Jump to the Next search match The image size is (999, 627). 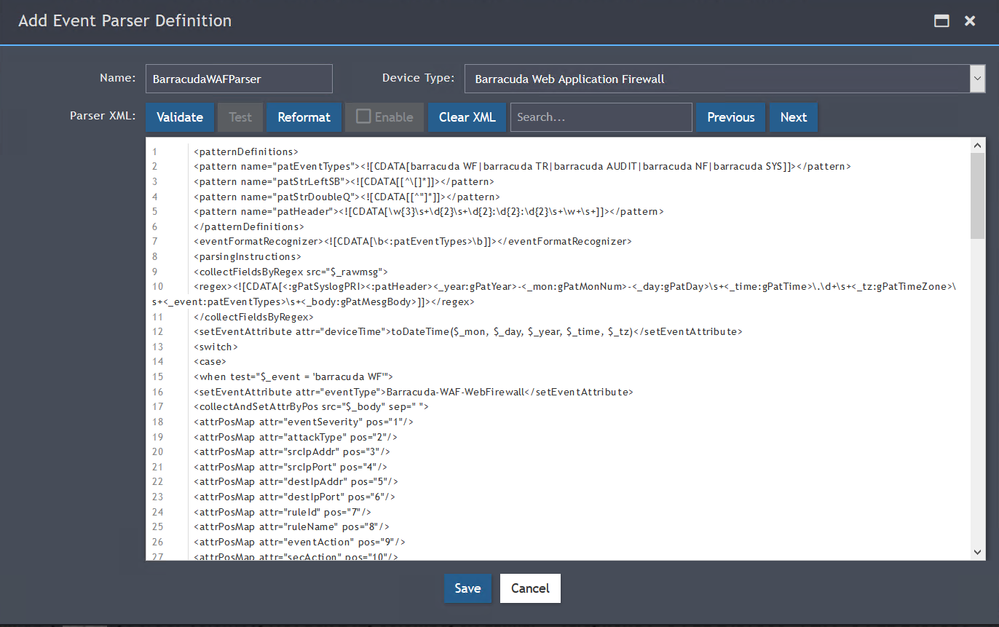[793, 117]
